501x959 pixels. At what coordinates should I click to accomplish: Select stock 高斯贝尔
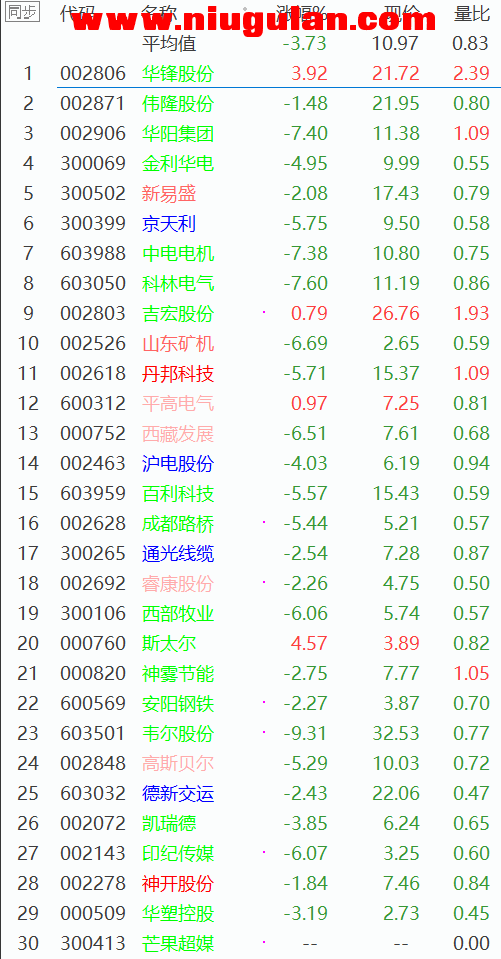pyautogui.click(x=178, y=763)
